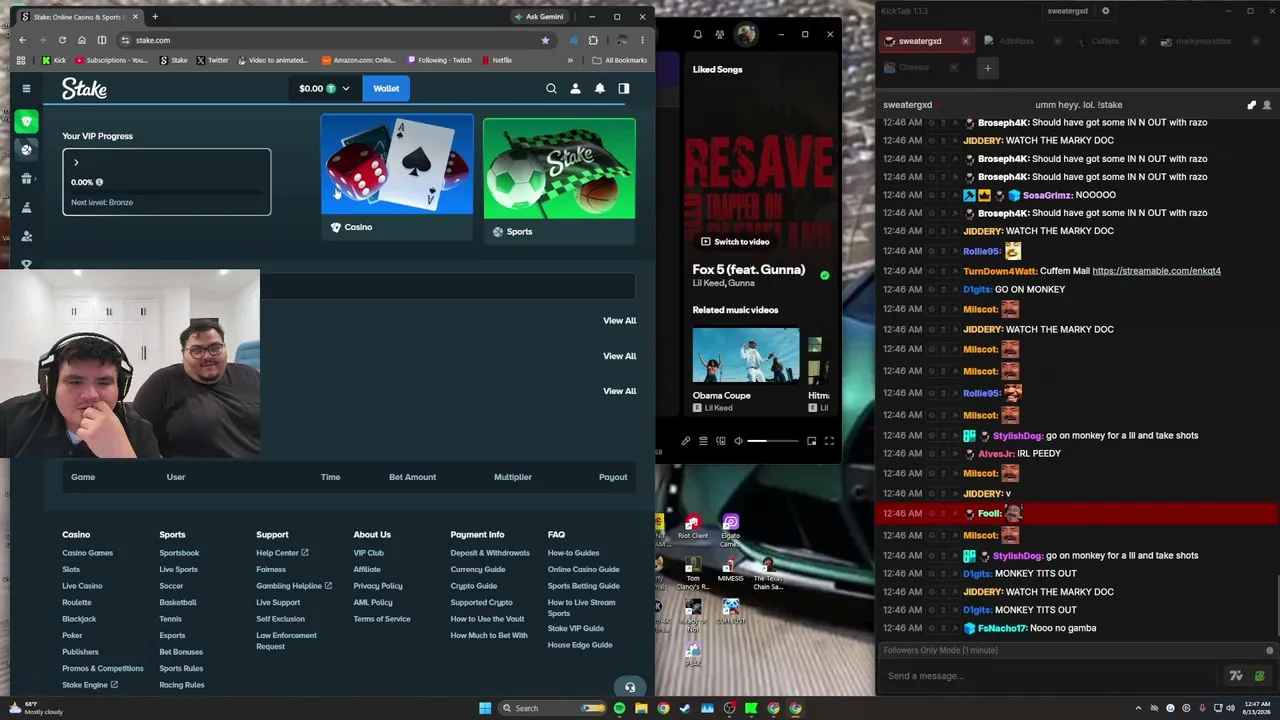Click the Wallet button
Image resolution: width=1280 pixels, height=720 pixels.
tap(386, 89)
